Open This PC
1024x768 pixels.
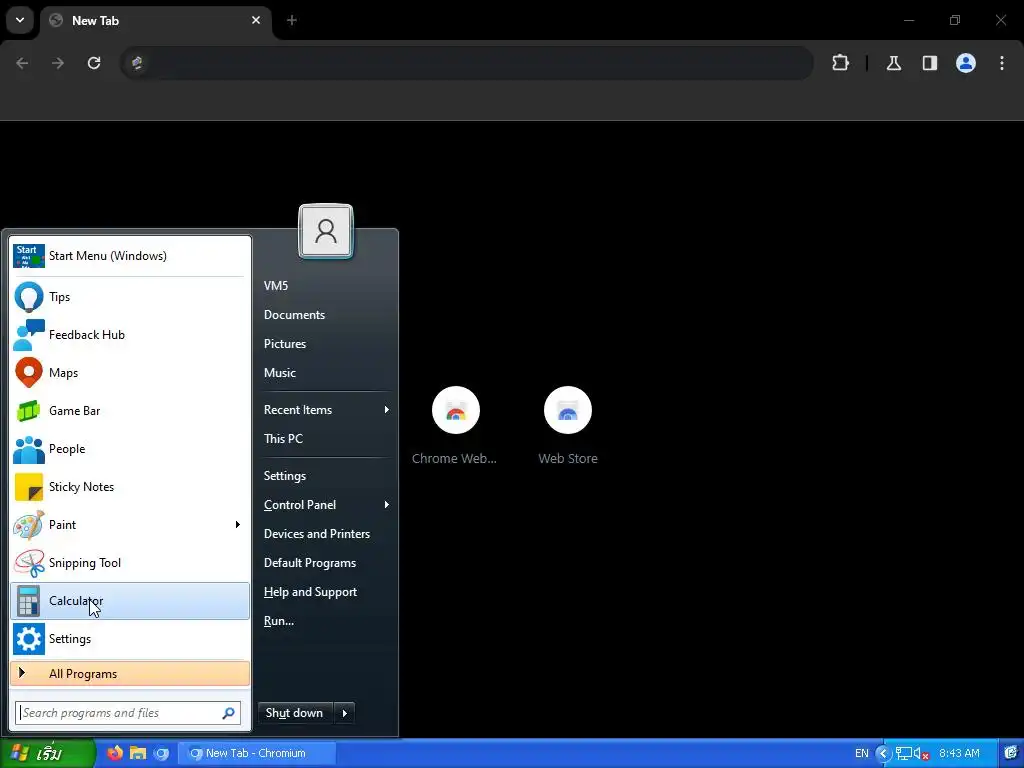pyautogui.click(x=283, y=439)
